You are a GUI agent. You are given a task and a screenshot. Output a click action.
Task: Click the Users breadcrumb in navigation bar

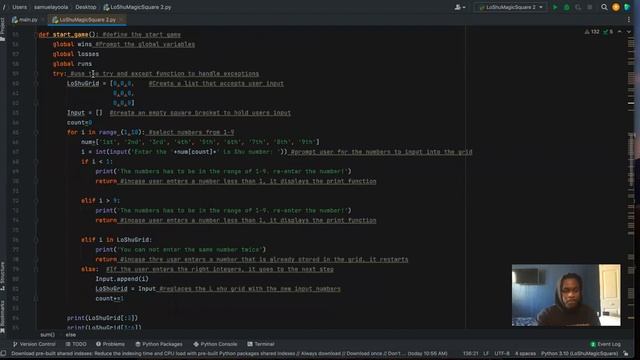(19, 7)
